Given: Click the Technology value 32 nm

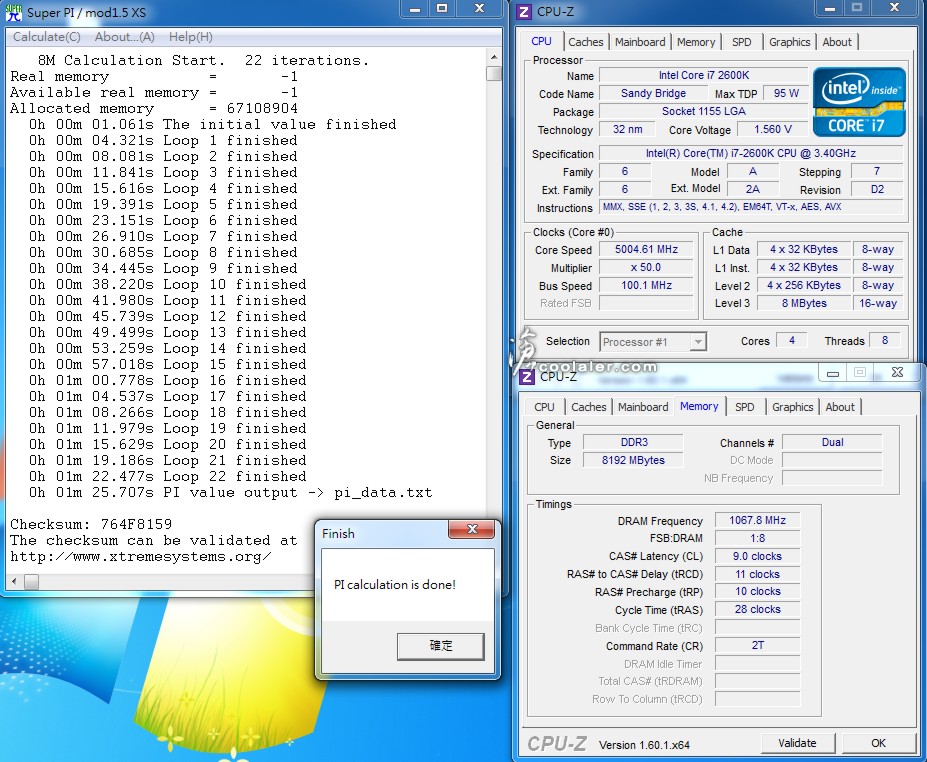Looking at the screenshot, I should (x=627, y=129).
